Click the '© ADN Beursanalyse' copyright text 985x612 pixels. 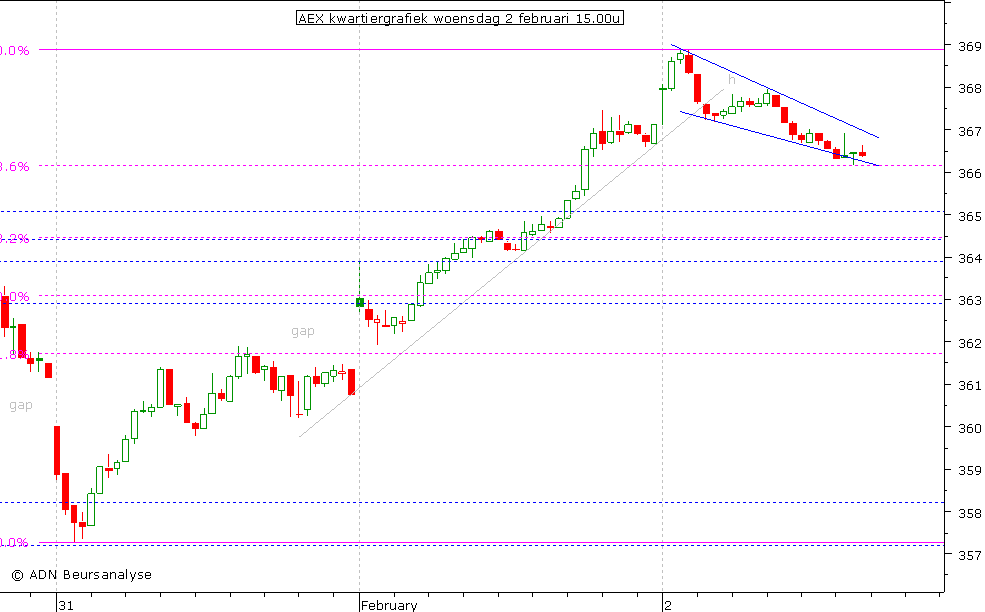tap(82, 574)
